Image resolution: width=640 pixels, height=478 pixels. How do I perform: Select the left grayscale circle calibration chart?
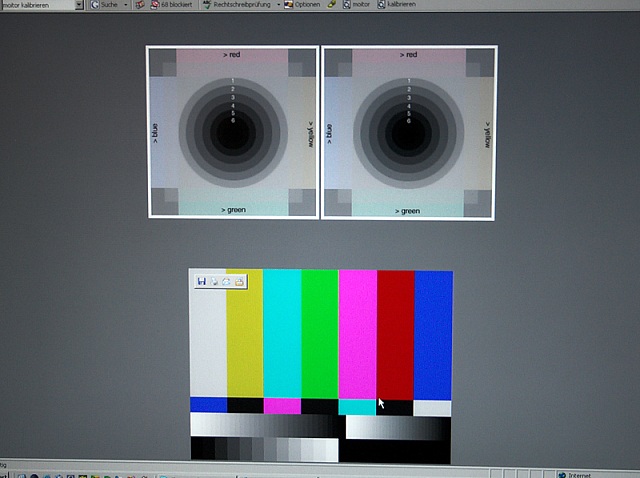[232, 132]
